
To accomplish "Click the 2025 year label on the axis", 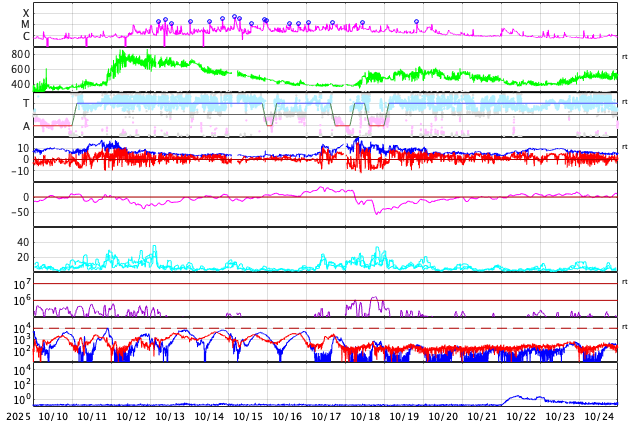I will pos(19,416).
